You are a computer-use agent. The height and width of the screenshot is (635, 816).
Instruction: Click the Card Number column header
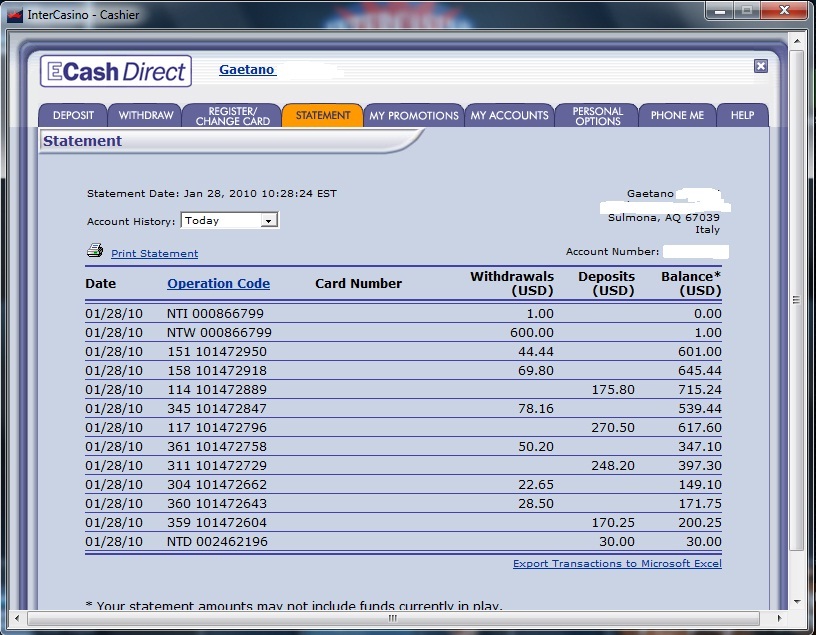click(359, 284)
